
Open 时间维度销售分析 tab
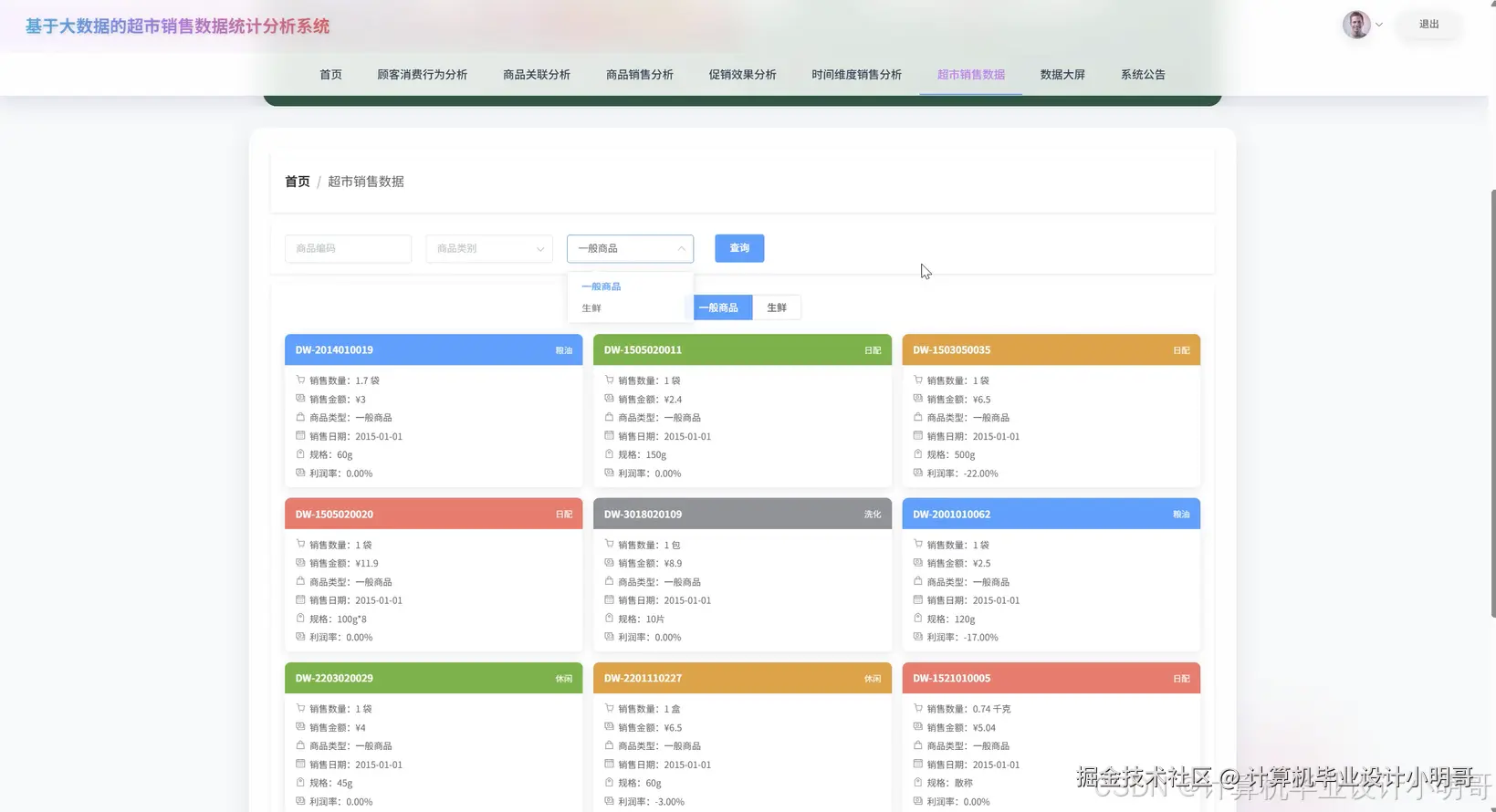pyautogui.click(x=857, y=75)
